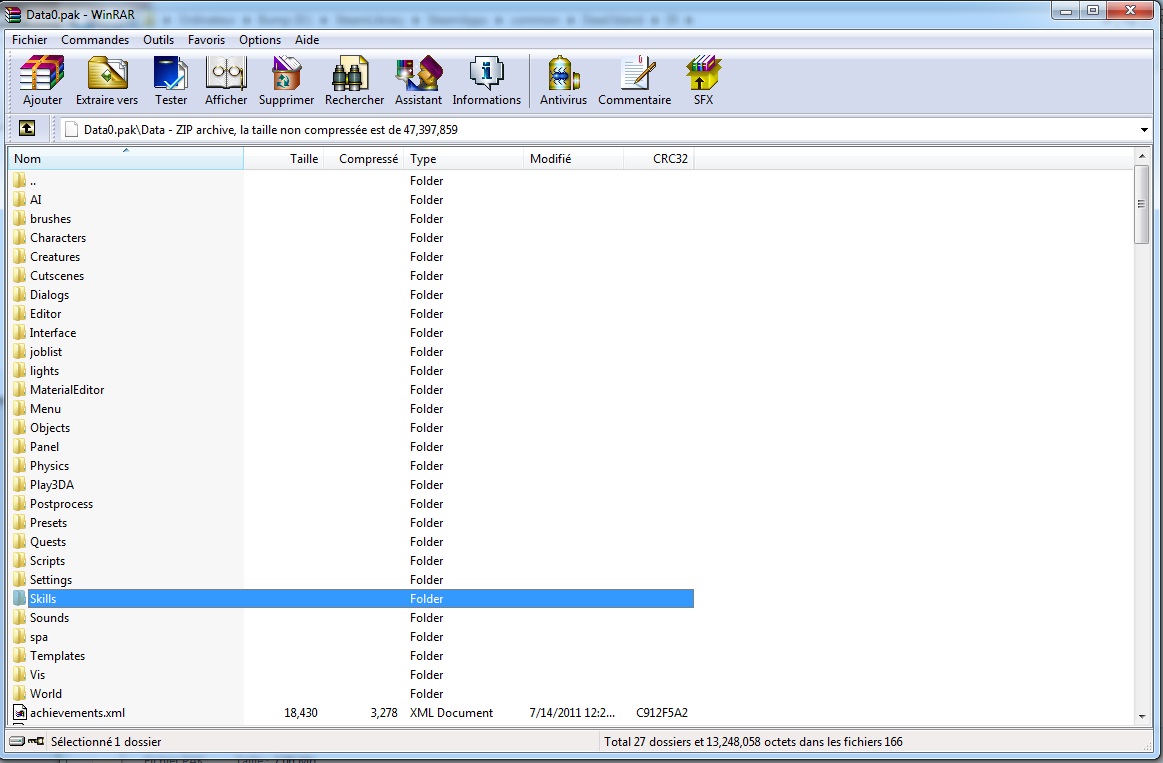Click the Antivirus toolbar icon
Screen dimensions: 1163x763
[x=563, y=73]
